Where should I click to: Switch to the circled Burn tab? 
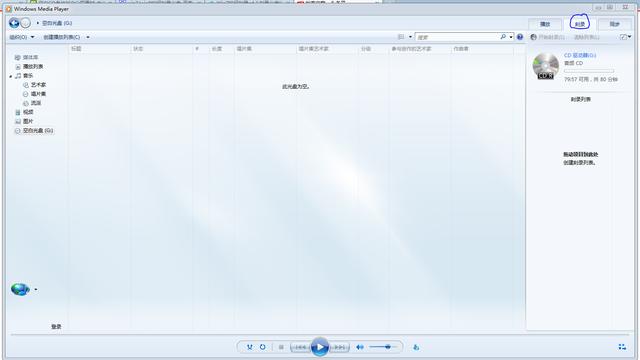[x=580, y=24]
